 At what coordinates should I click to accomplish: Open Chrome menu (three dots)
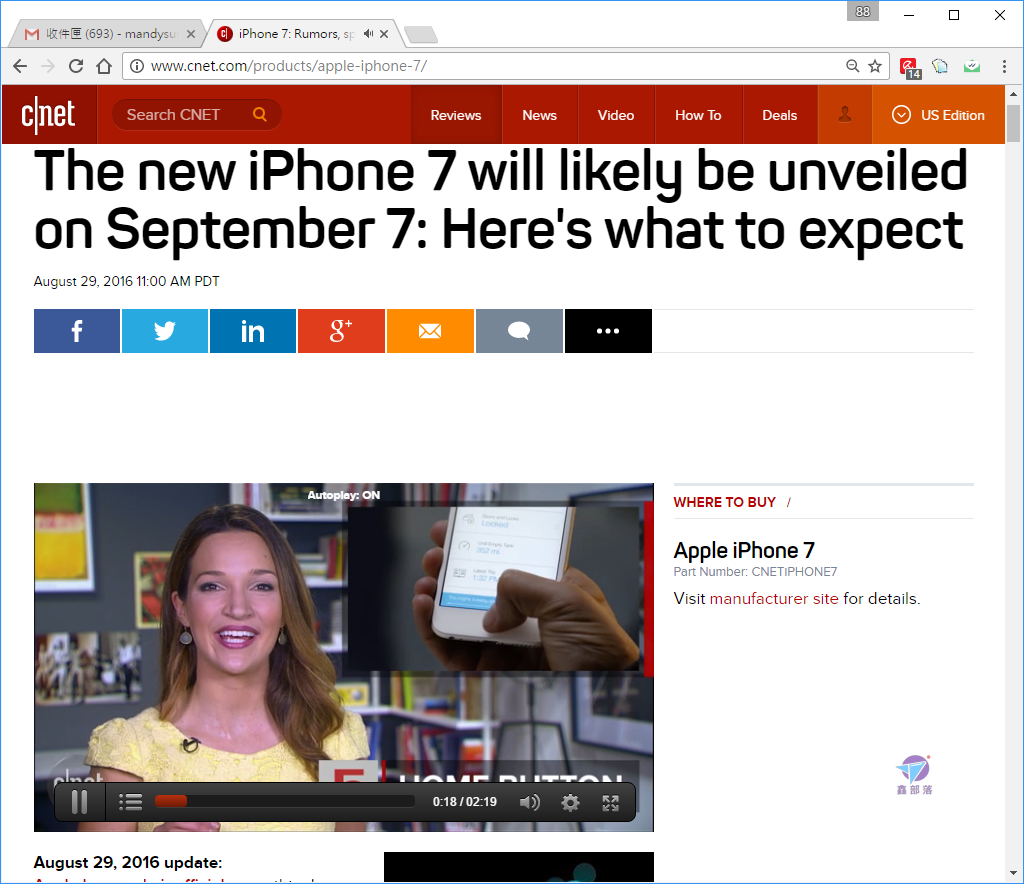1004,66
